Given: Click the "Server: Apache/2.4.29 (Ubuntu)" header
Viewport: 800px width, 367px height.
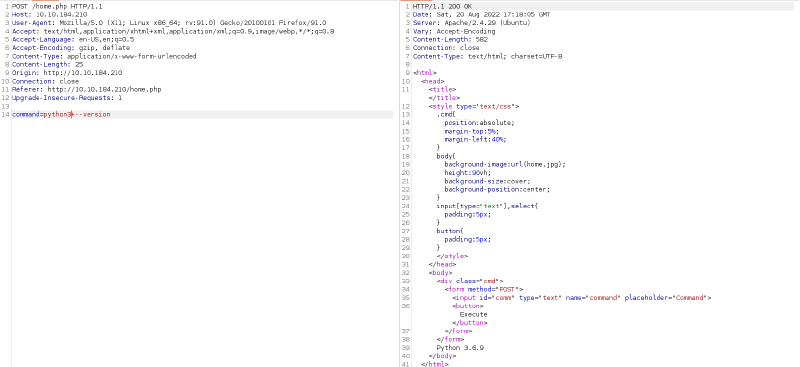Looking at the screenshot, I should [x=472, y=23].
